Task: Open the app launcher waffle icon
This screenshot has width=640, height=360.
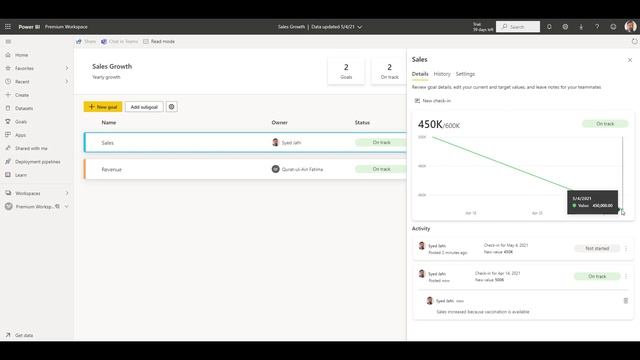Action: (8, 27)
